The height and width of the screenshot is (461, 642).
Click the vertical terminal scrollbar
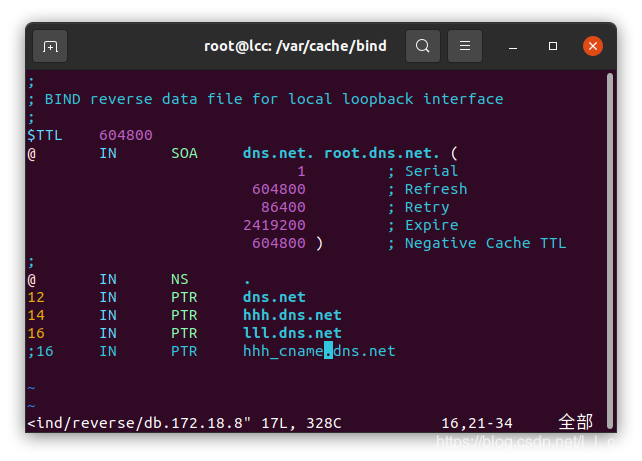(x=610, y=251)
